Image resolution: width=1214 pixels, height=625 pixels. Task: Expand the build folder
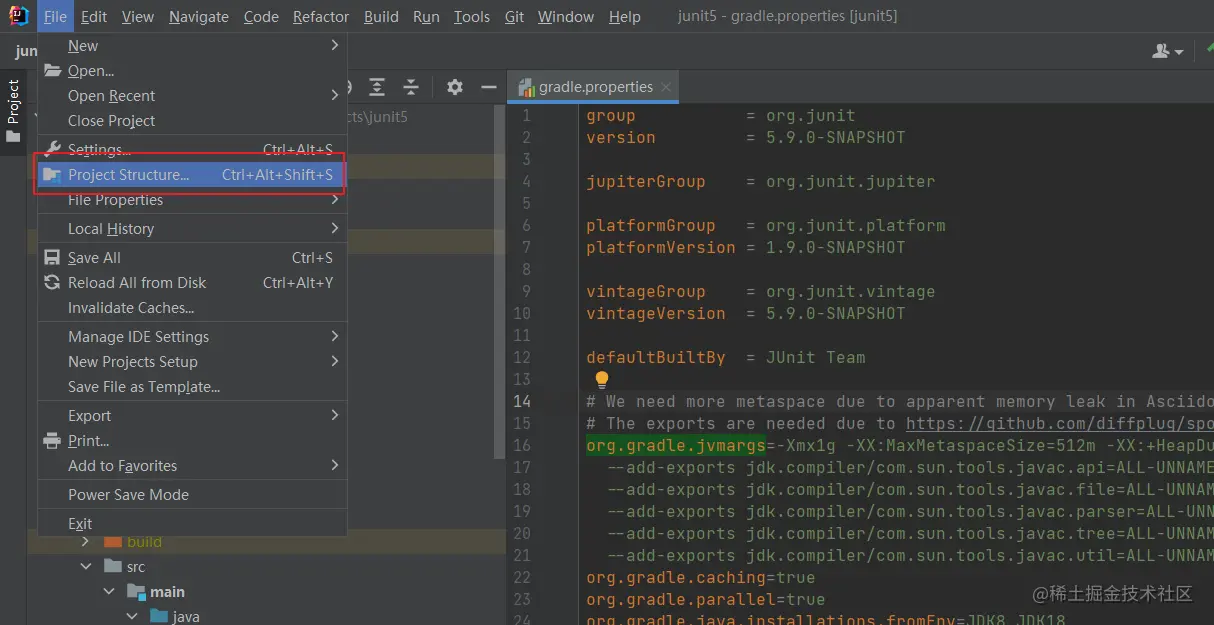point(85,541)
